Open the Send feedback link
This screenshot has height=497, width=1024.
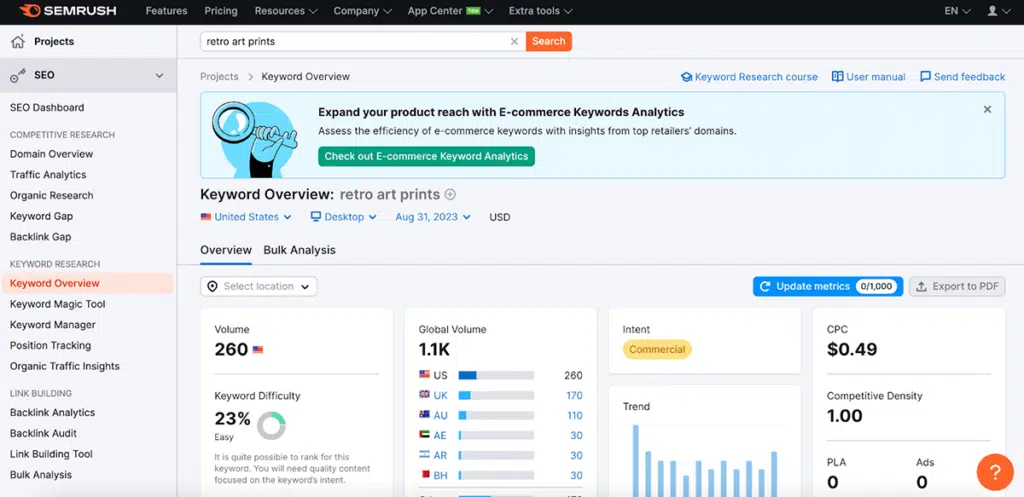(963, 77)
